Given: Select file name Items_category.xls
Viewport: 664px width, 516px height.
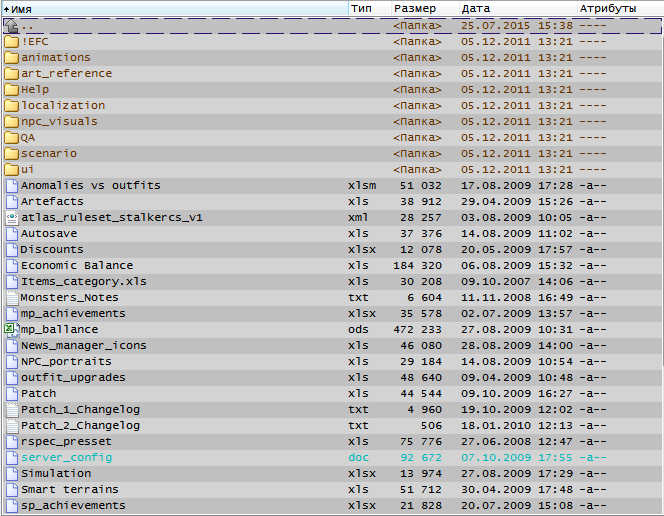Looking at the screenshot, I should (x=84, y=282).
